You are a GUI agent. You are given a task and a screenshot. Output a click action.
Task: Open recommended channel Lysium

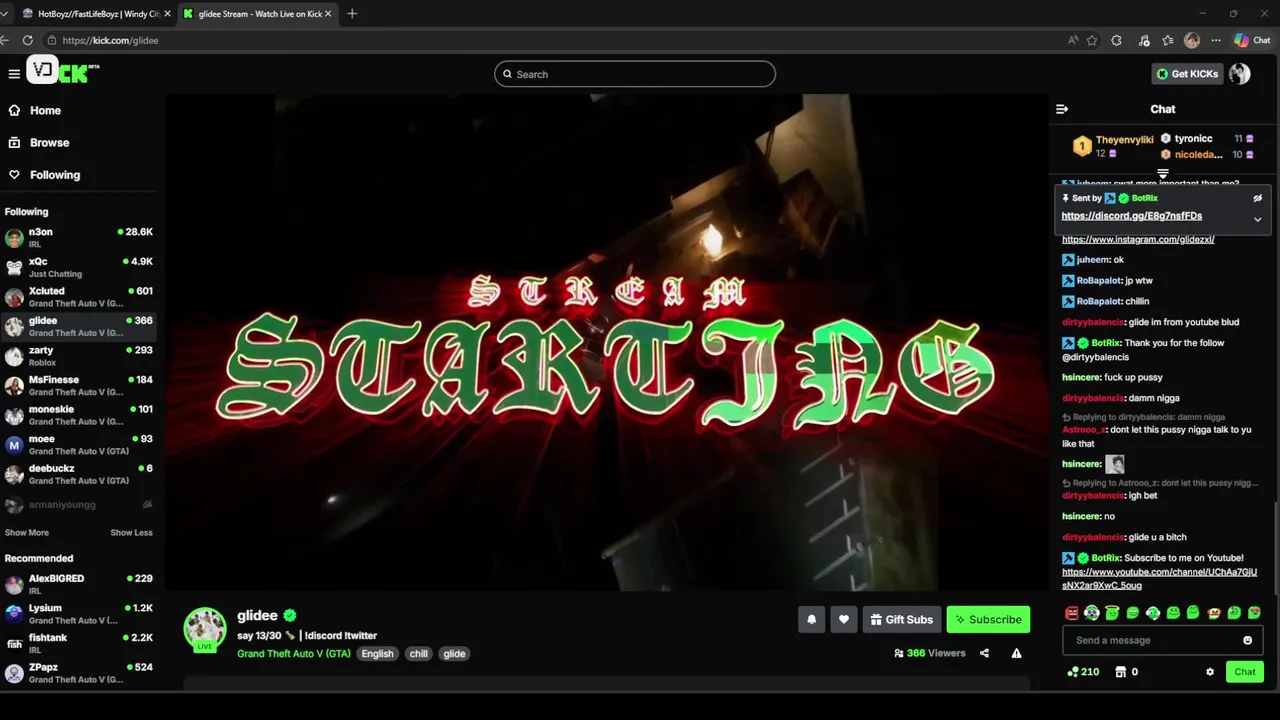click(x=79, y=614)
